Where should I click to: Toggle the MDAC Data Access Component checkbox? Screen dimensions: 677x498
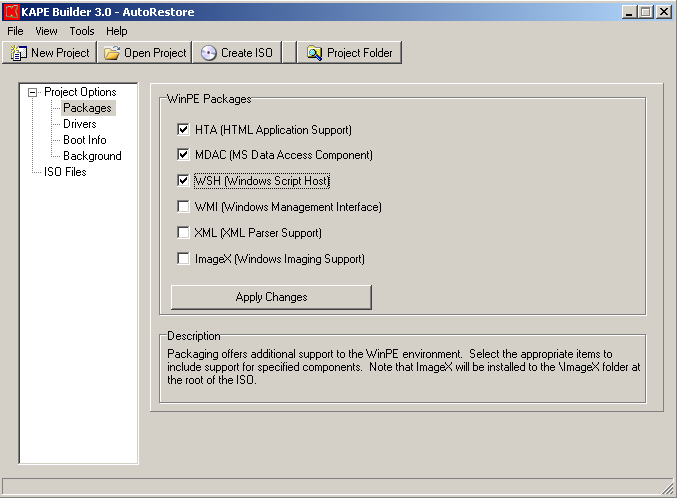183,155
